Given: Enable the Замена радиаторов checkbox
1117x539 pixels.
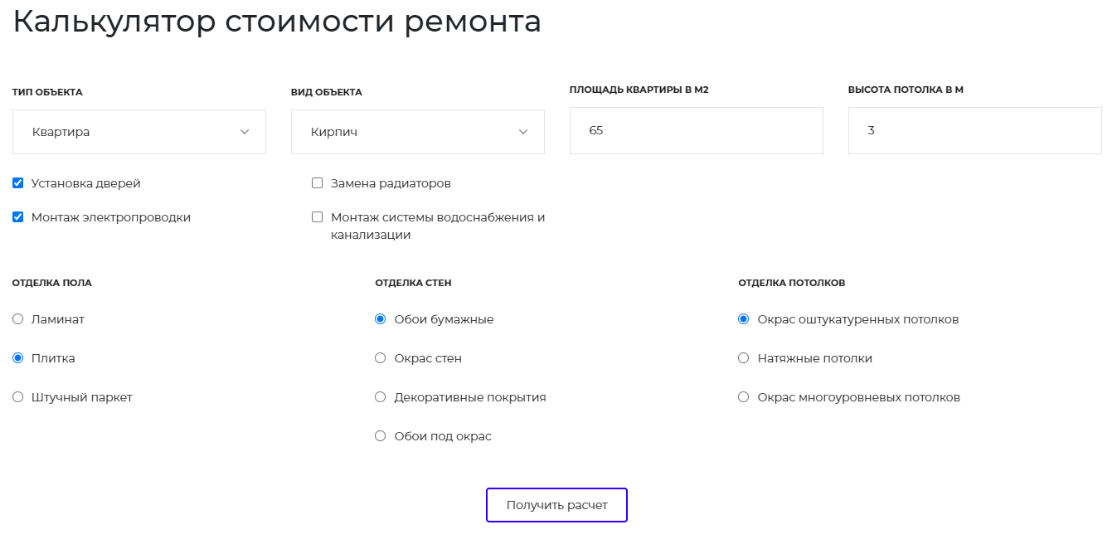Looking at the screenshot, I should coord(318,183).
